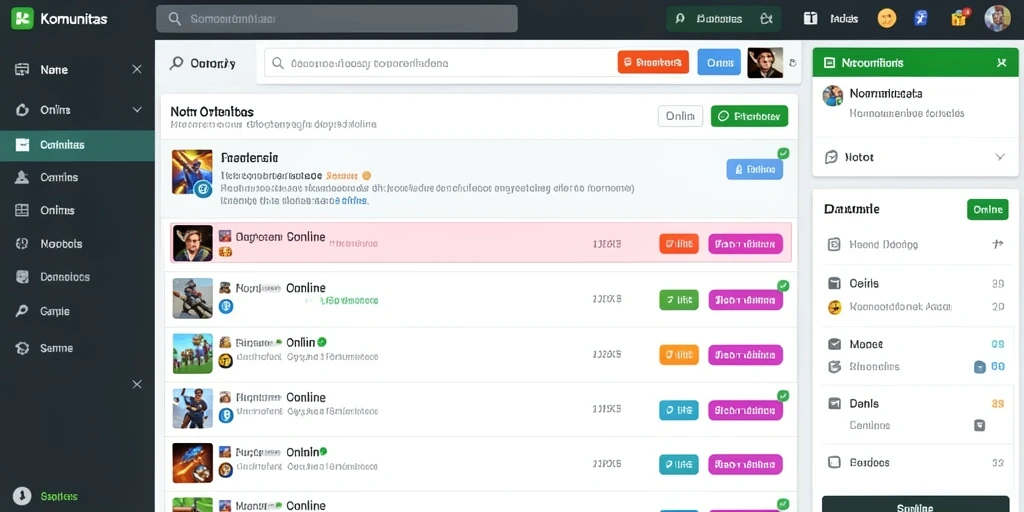The image size is (1024, 512).
Task: Click the yellow round badge under the orange-button row name
Action: tap(225, 360)
